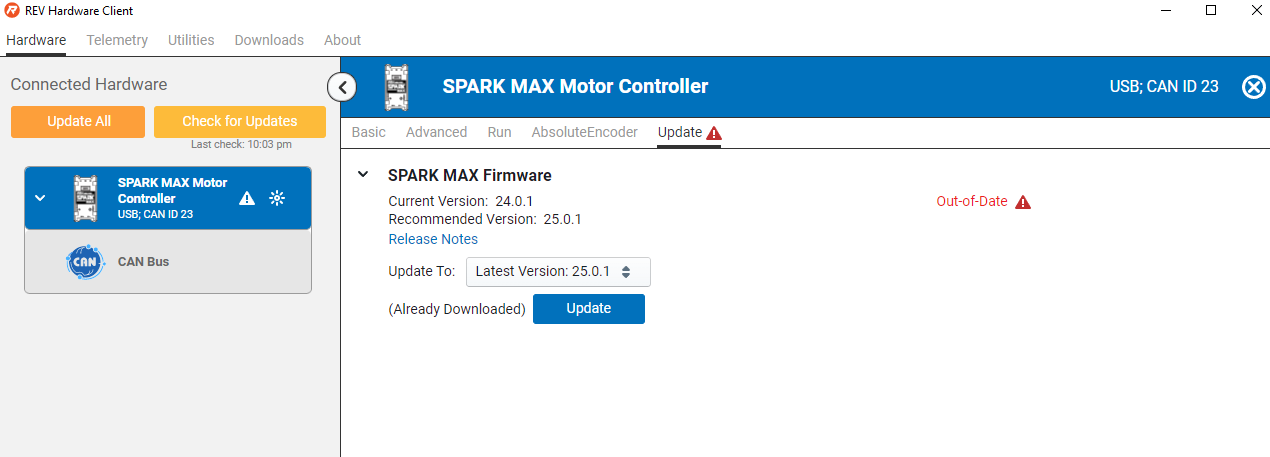Collapse the SPARK MAX device tree chevron
1270x457 pixels.
(40, 198)
